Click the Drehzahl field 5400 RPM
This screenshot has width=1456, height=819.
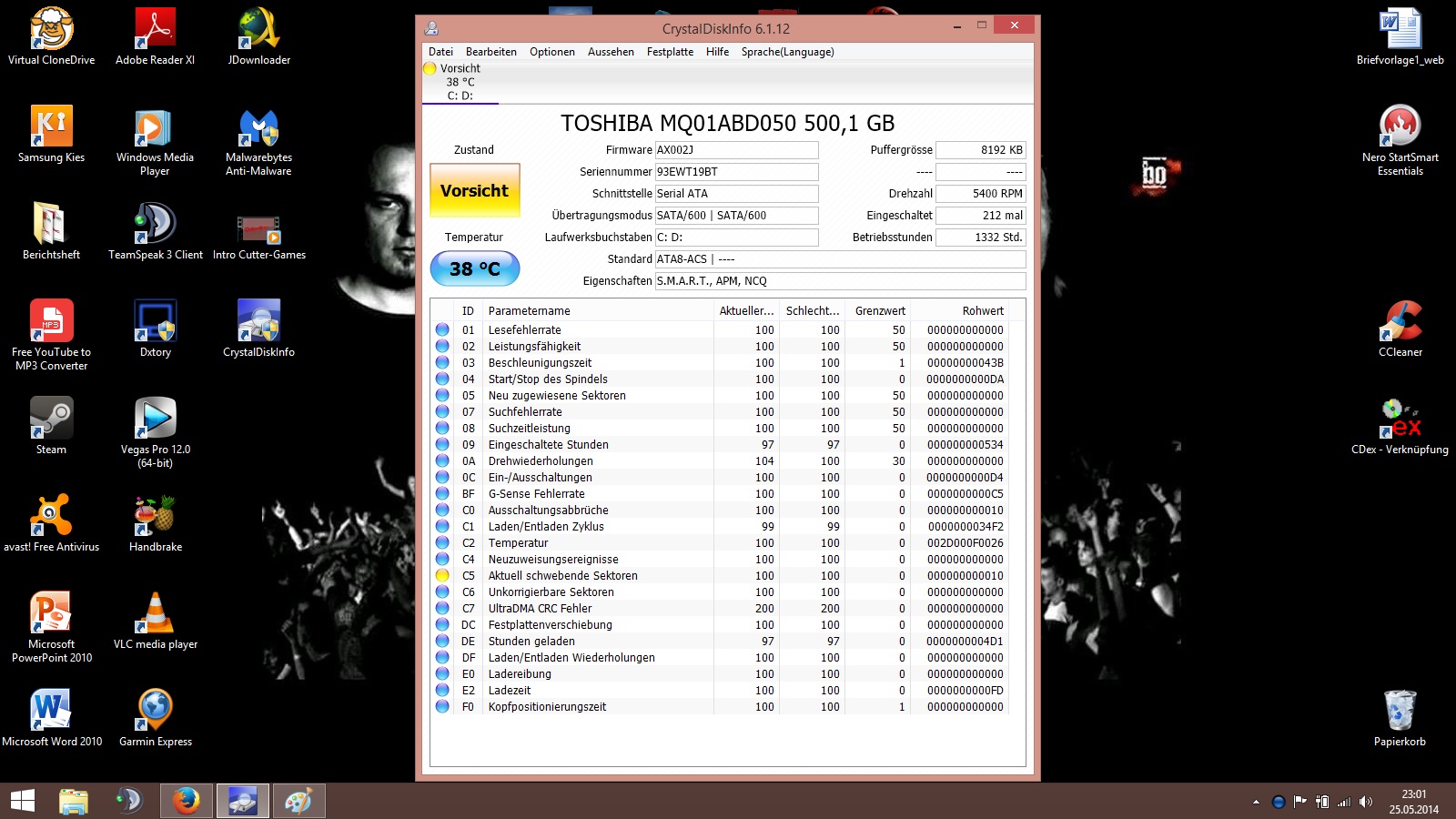[981, 194]
